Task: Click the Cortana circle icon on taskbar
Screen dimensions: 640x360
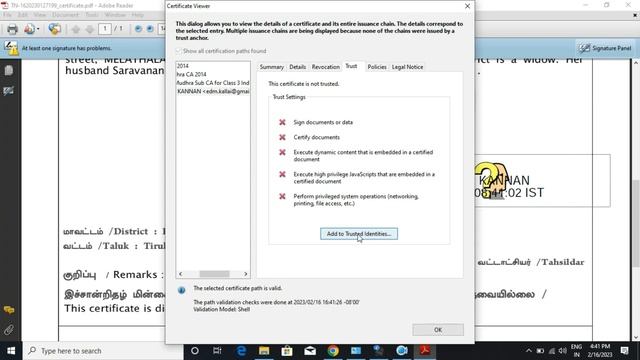Action: (195, 351)
